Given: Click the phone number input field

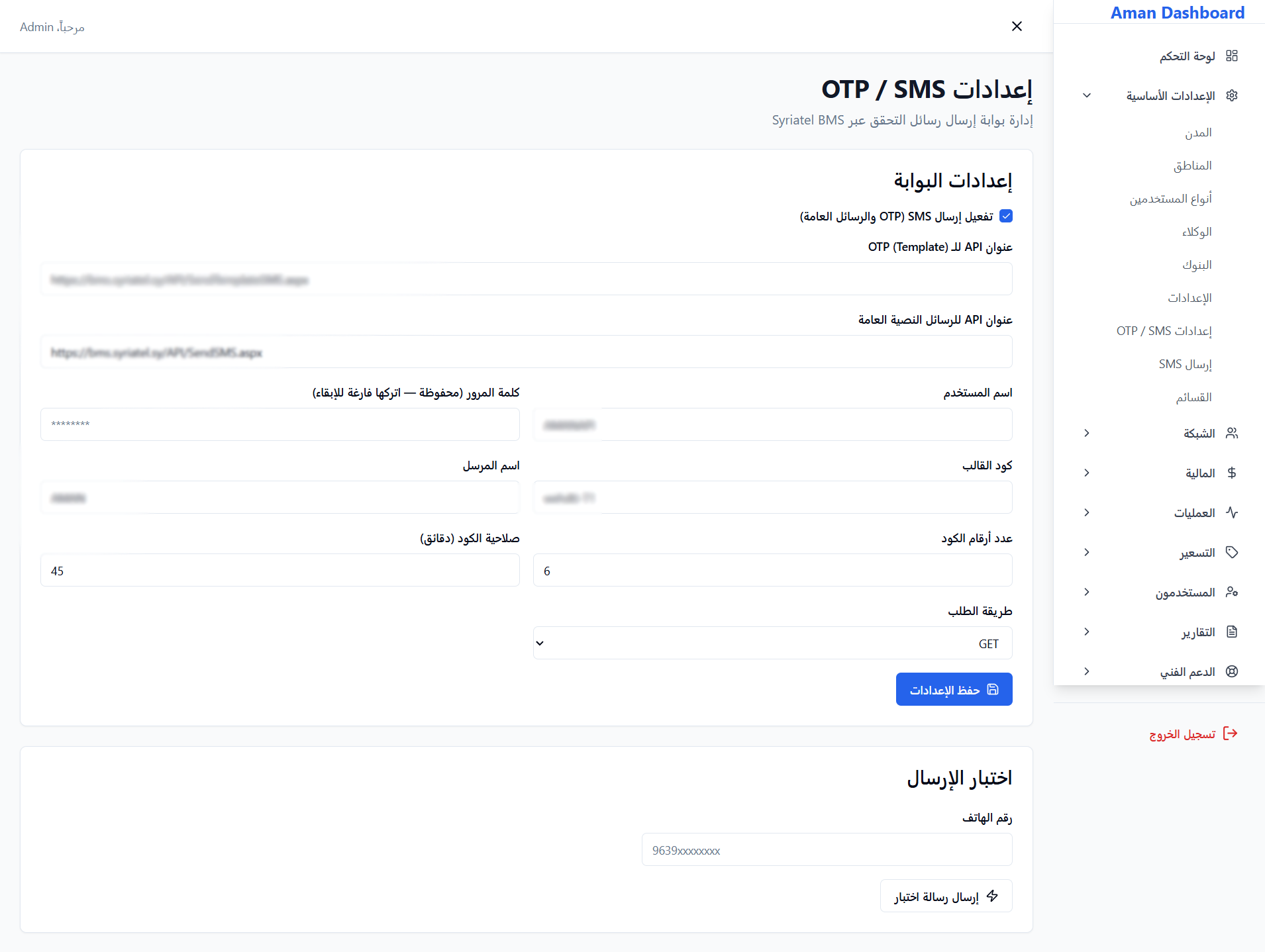Looking at the screenshot, I should (x=827, y=849).
